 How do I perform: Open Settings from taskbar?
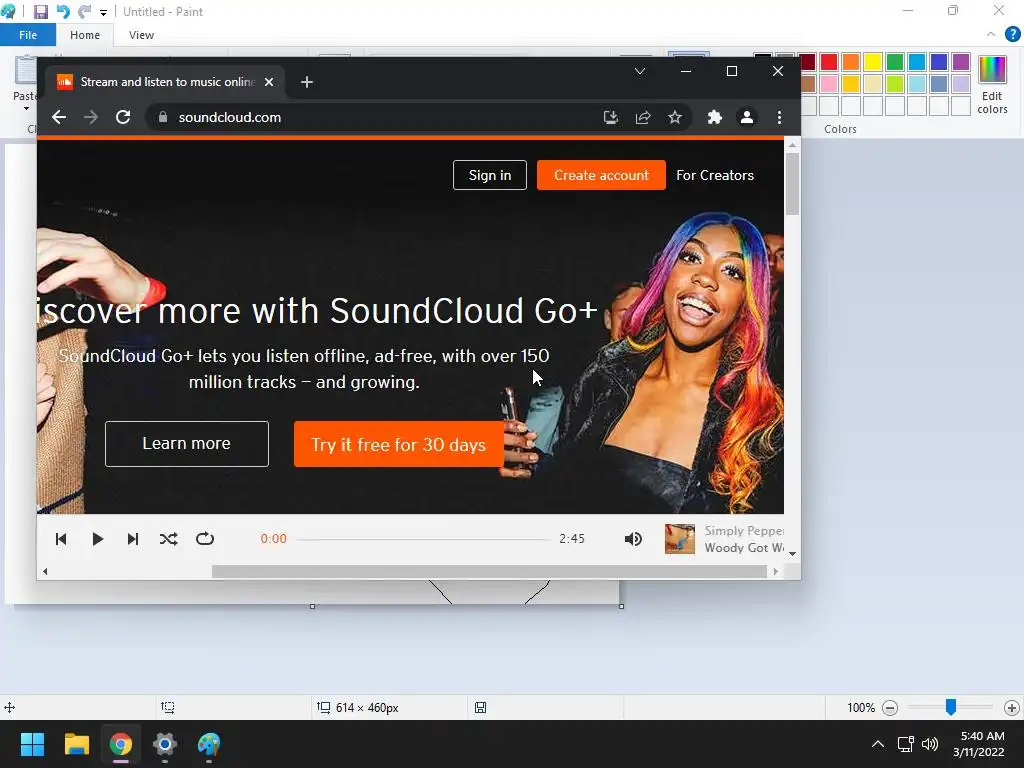(x=165, y=744)
